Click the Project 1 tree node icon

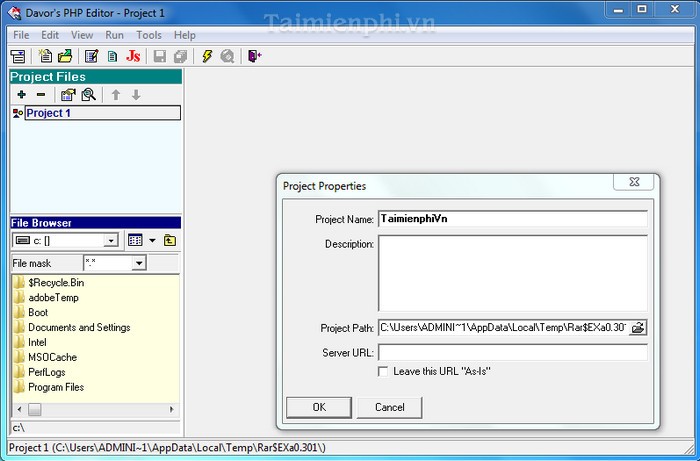point(18,113)
